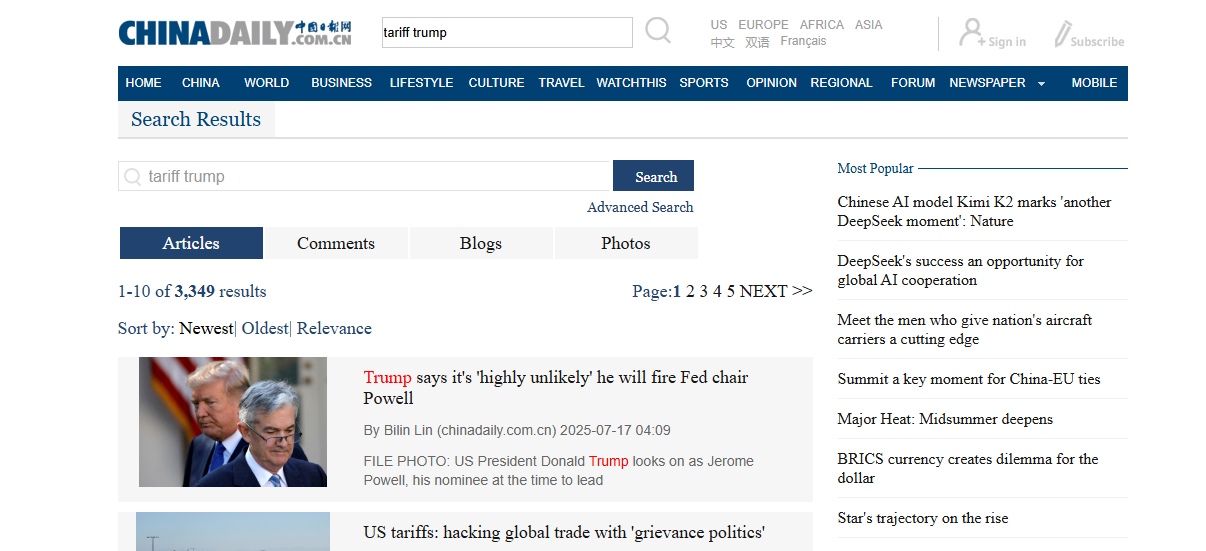The image size is (1206, 551).
Task: Click the blue Search button
Action: tap(653, 176)
